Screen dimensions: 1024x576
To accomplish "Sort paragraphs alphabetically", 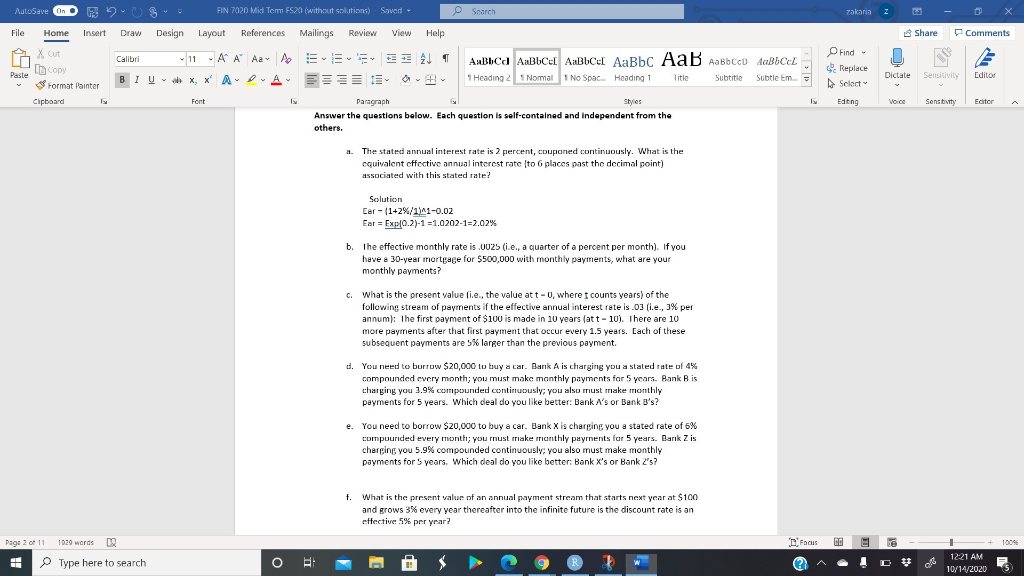I will pyautogui.click(x=426, y=59).
